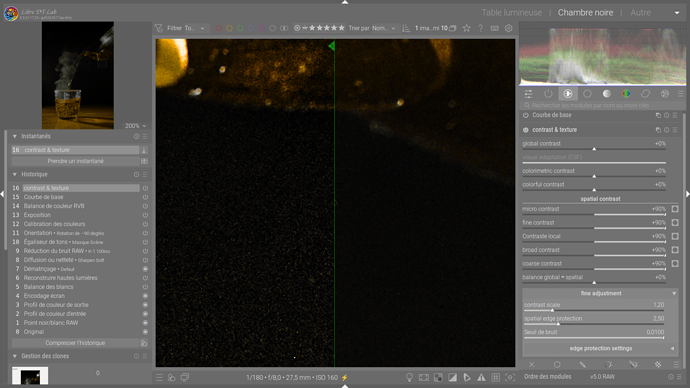This screenshot has height=388, width=690.
Task: Open 'Ordre des modules' panel header
Action: pyautogui.click(x=547, y=377)
